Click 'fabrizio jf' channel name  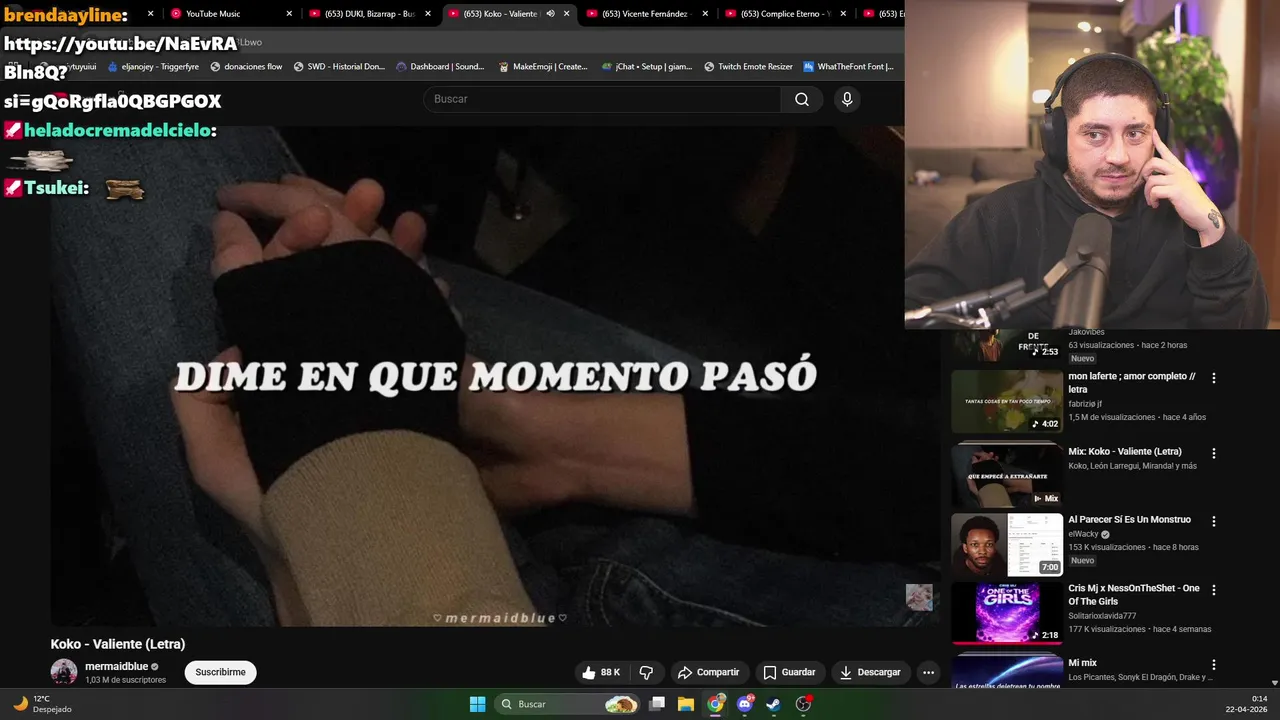click(x=1085, y=403)
